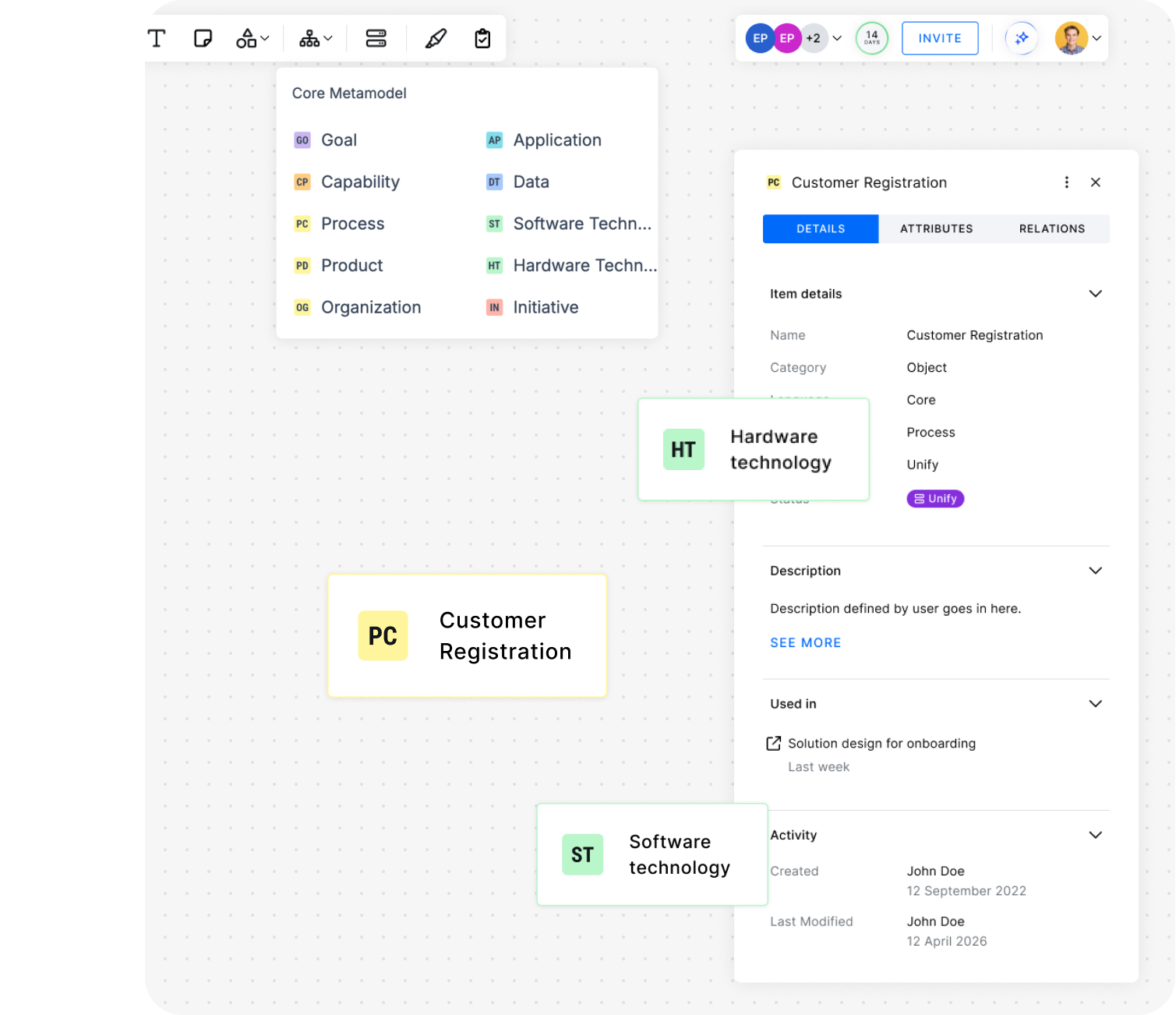The width and height of the screenshot is (1176, 1015).
Task: Open the user profile avatar menu
Action: [1072, 38]
